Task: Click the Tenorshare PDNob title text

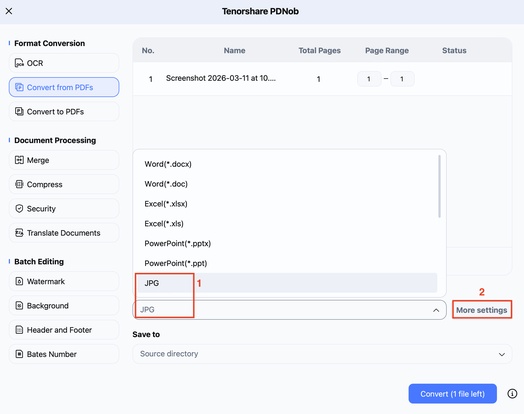Action: point(260,11)
